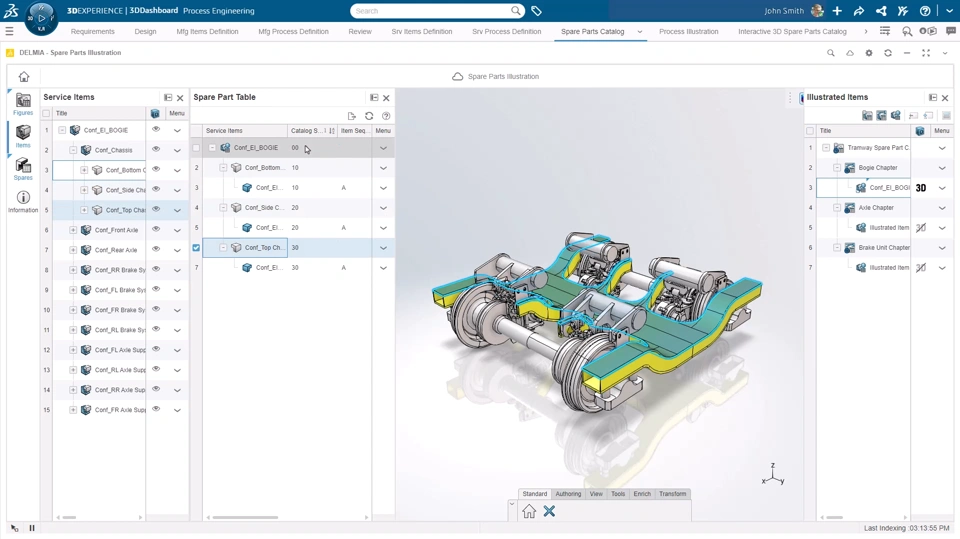The image size is (960, 539).
Task: Switch to the Review tab
Action: coord(360,31)
